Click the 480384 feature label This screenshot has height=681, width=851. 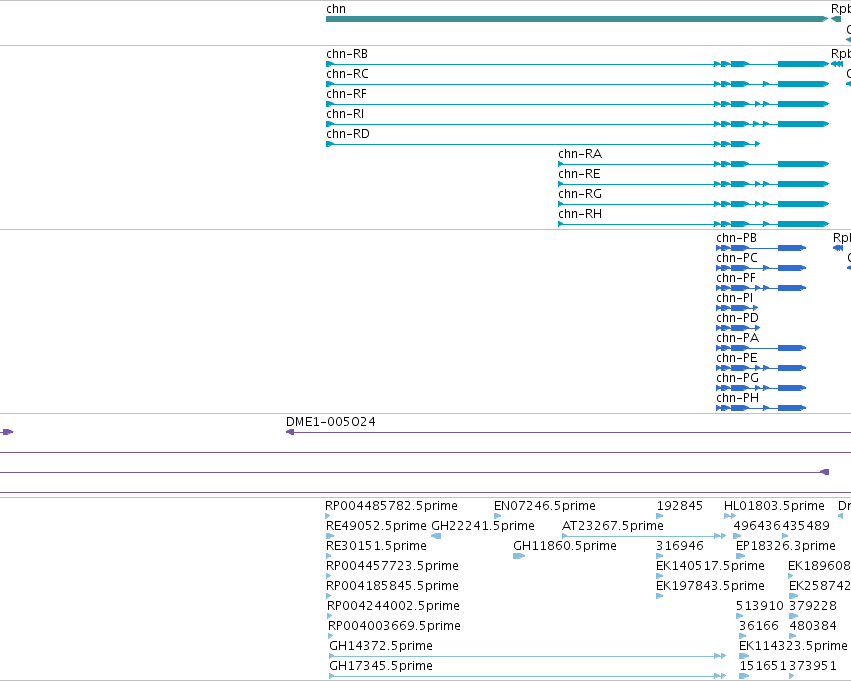pos(813,627)
